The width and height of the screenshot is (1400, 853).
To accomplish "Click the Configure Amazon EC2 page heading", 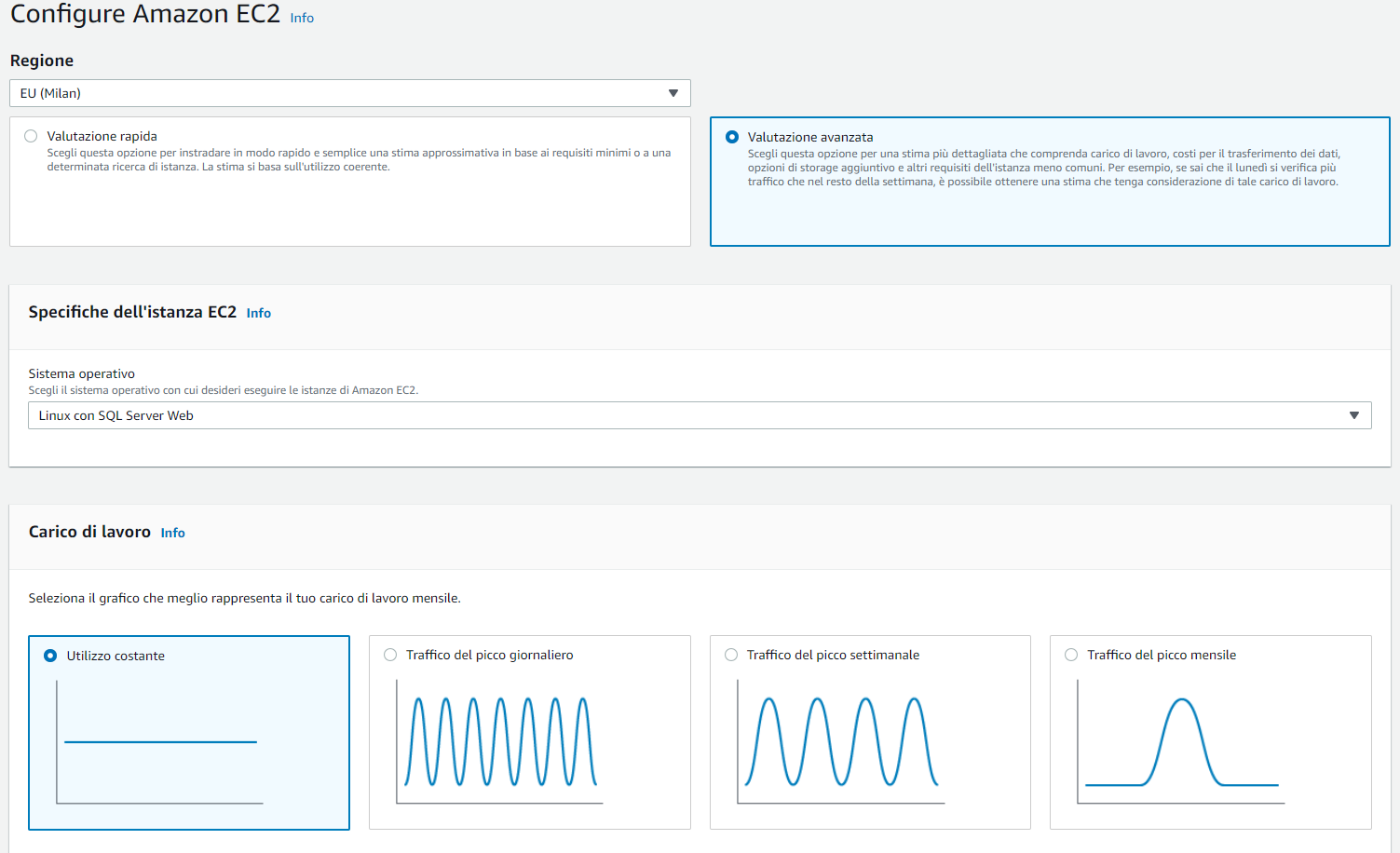I will (145, 15).
